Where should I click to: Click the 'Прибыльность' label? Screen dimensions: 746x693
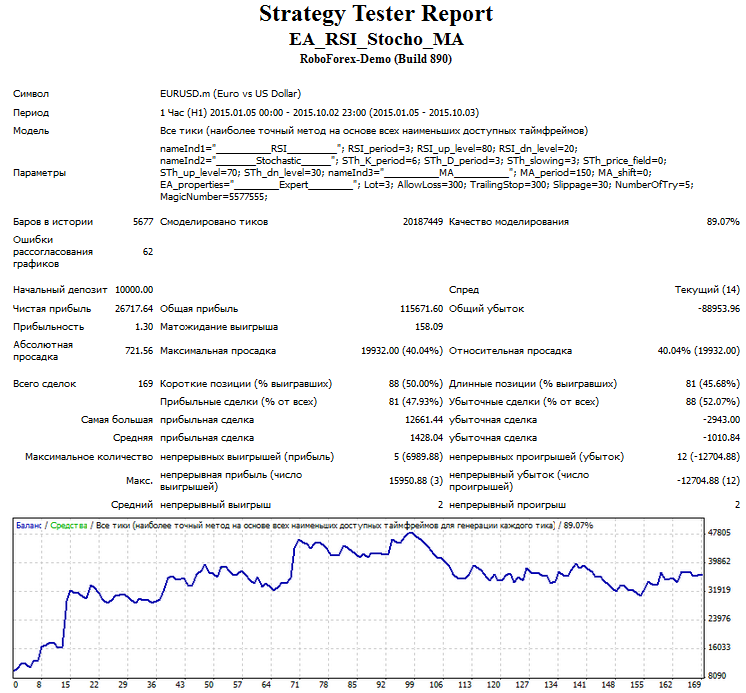(x=49, y=327)
